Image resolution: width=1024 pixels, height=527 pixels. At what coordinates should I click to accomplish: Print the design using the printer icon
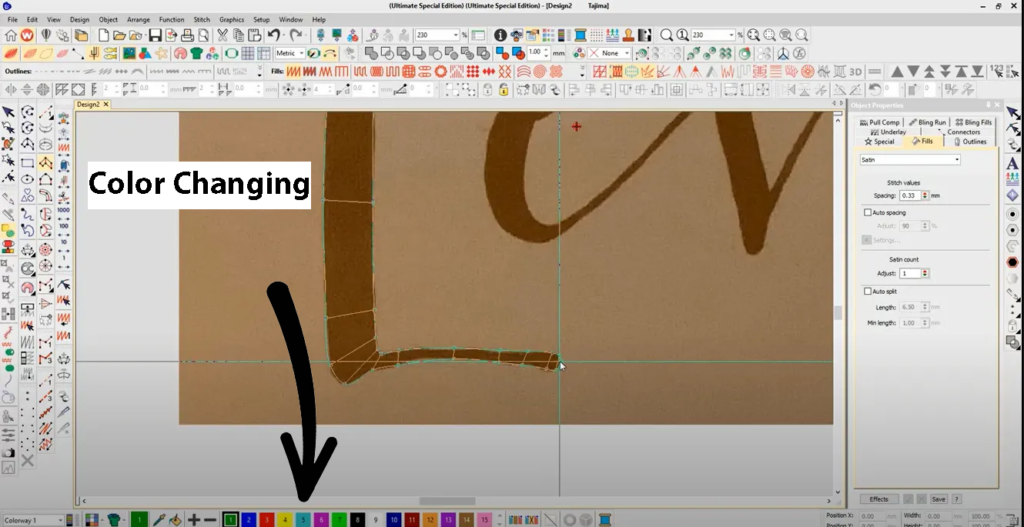(x=187, y=35)
